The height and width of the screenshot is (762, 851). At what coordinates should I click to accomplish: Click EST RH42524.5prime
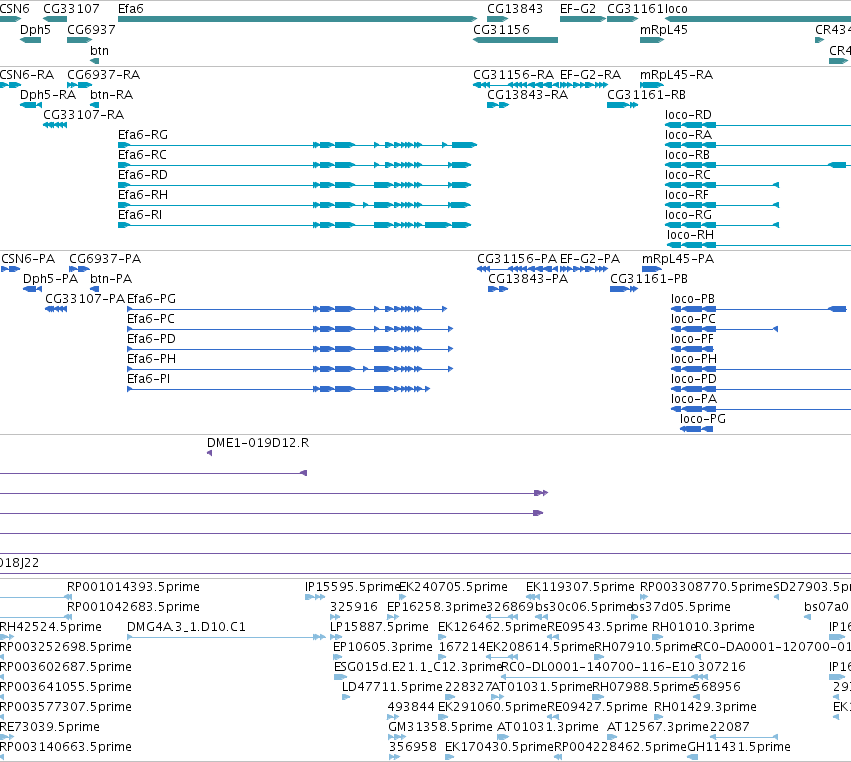point(50,627)
